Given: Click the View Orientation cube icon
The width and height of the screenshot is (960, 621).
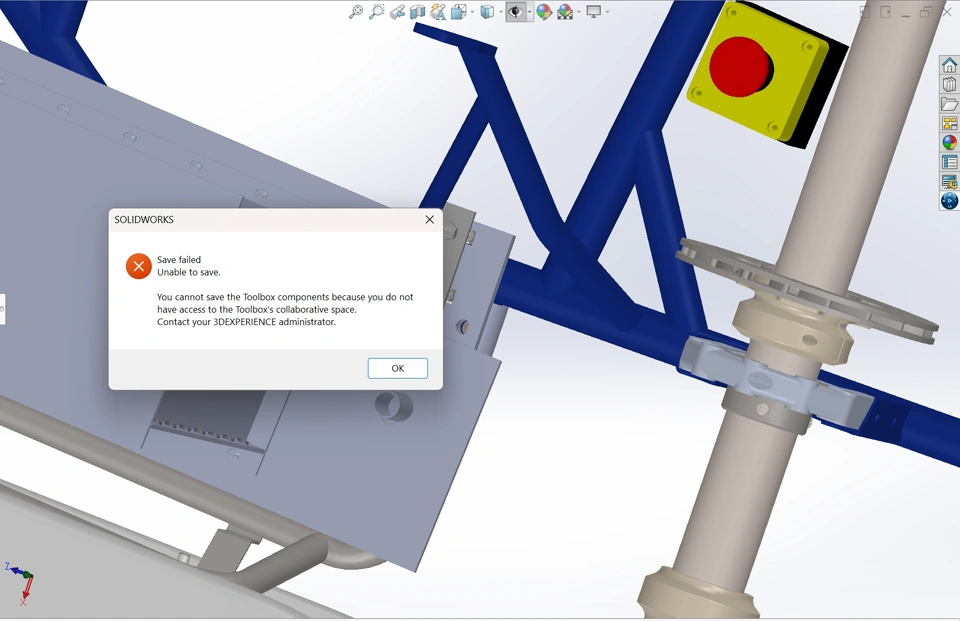Looking at the screenshot, I should (459, 12).
